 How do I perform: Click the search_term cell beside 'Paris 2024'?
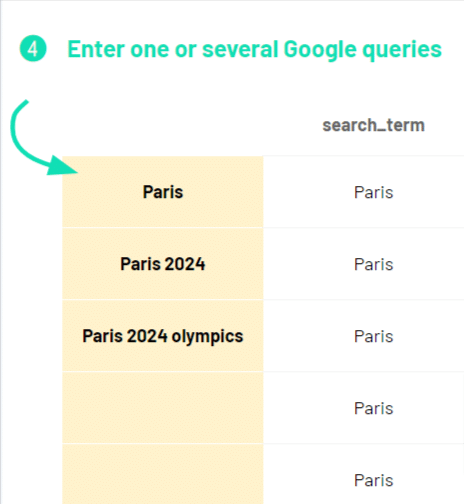[364, 264]
